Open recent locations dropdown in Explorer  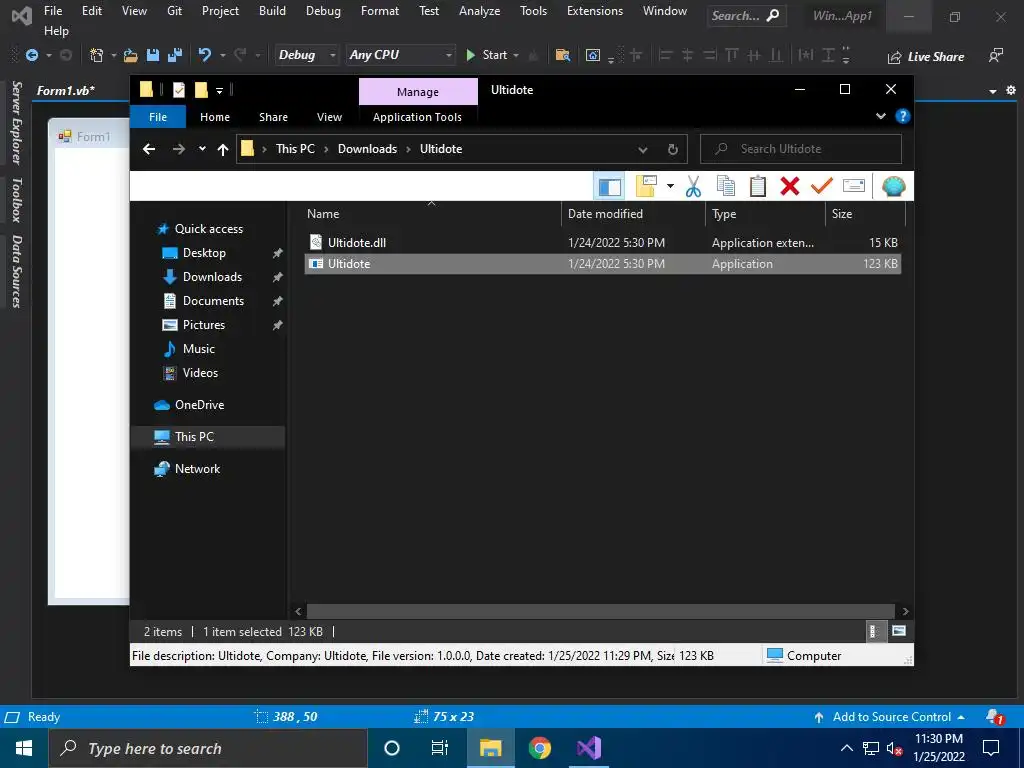[202, 149]
